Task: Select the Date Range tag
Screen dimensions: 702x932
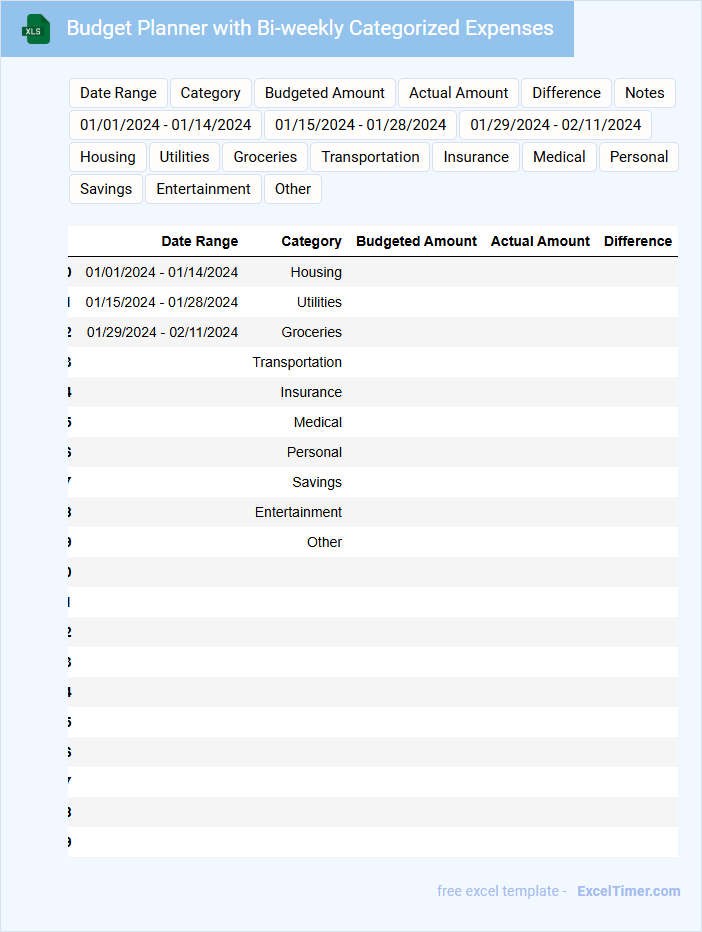Action: (x=118, y=93)
